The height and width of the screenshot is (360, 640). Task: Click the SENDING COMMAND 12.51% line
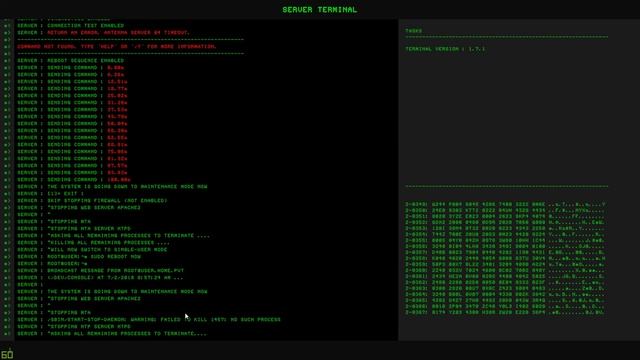tap(72, 81)
